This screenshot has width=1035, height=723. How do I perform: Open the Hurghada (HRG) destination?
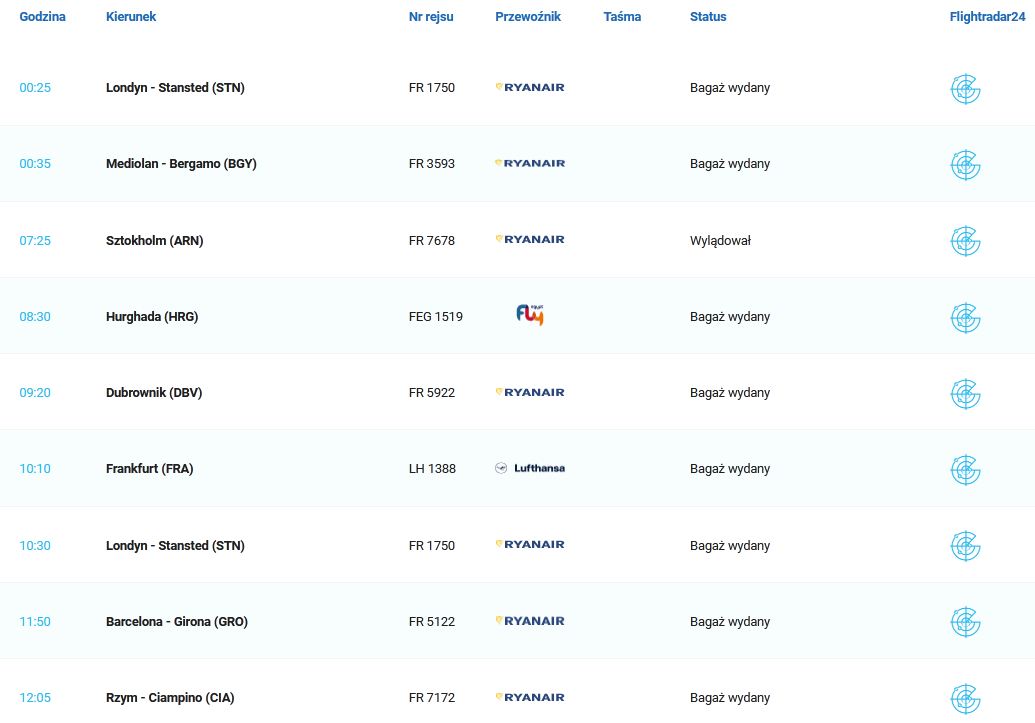tap(152, 317)
